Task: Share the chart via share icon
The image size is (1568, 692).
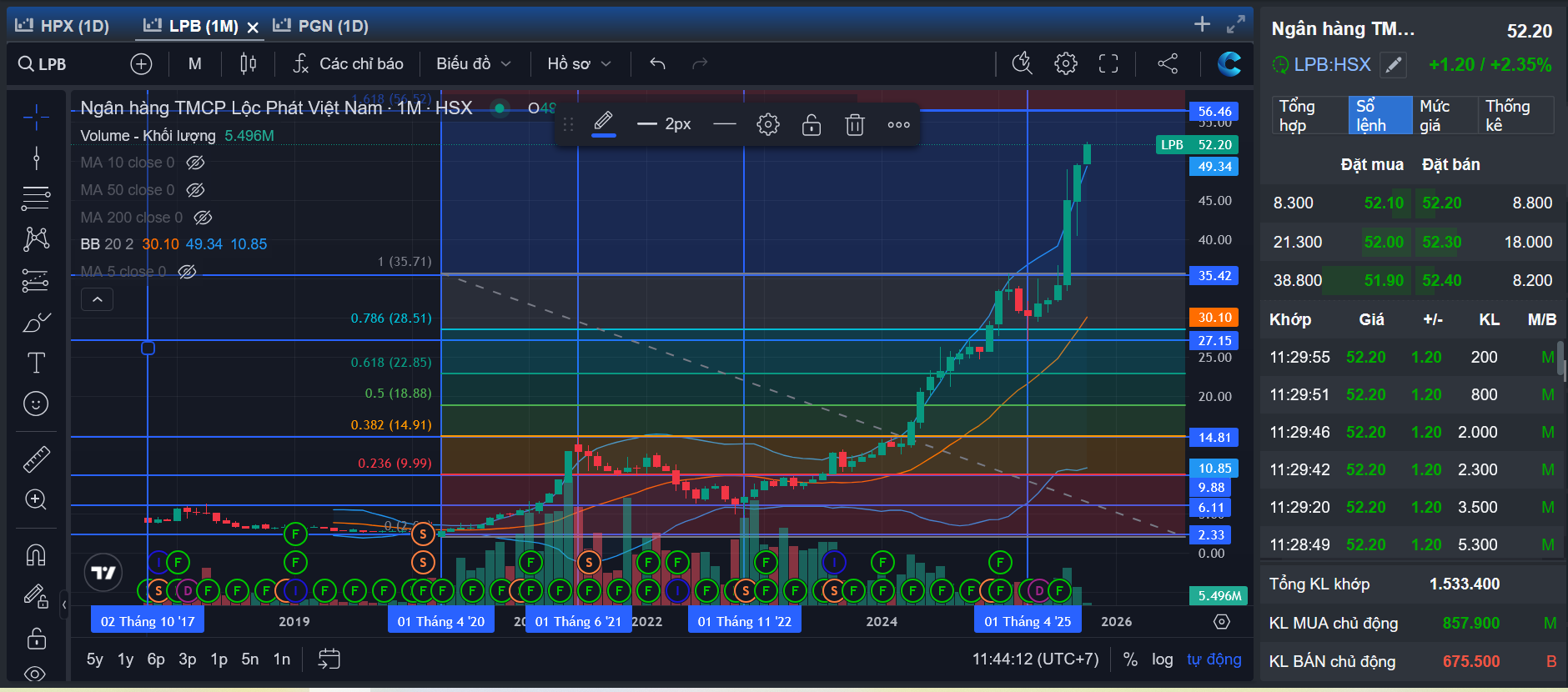Action: pyautogui.click(x=1168, y=64)
